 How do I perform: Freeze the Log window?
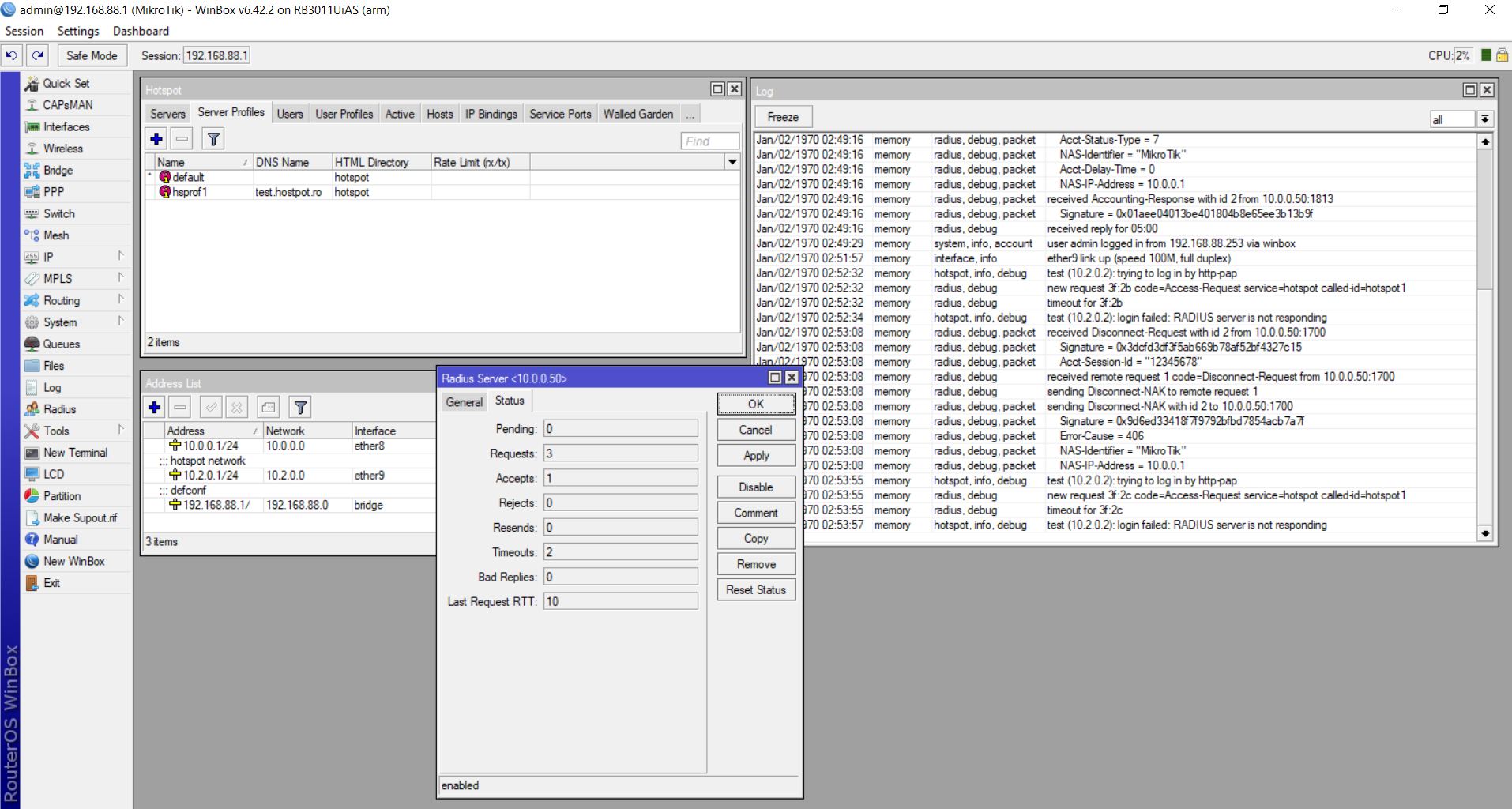click(x=783, y=117)
